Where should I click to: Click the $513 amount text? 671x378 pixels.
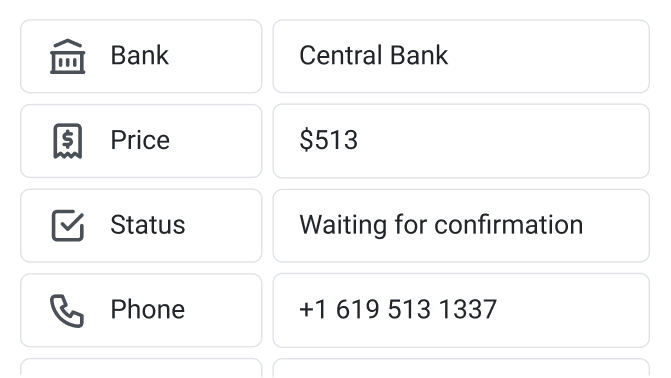(x=328, y=140)
